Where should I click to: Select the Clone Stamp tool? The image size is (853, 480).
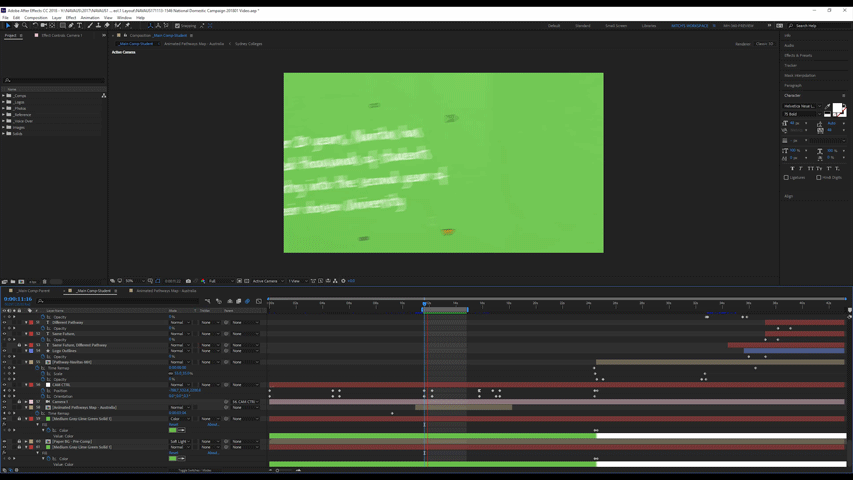point(98,26)
